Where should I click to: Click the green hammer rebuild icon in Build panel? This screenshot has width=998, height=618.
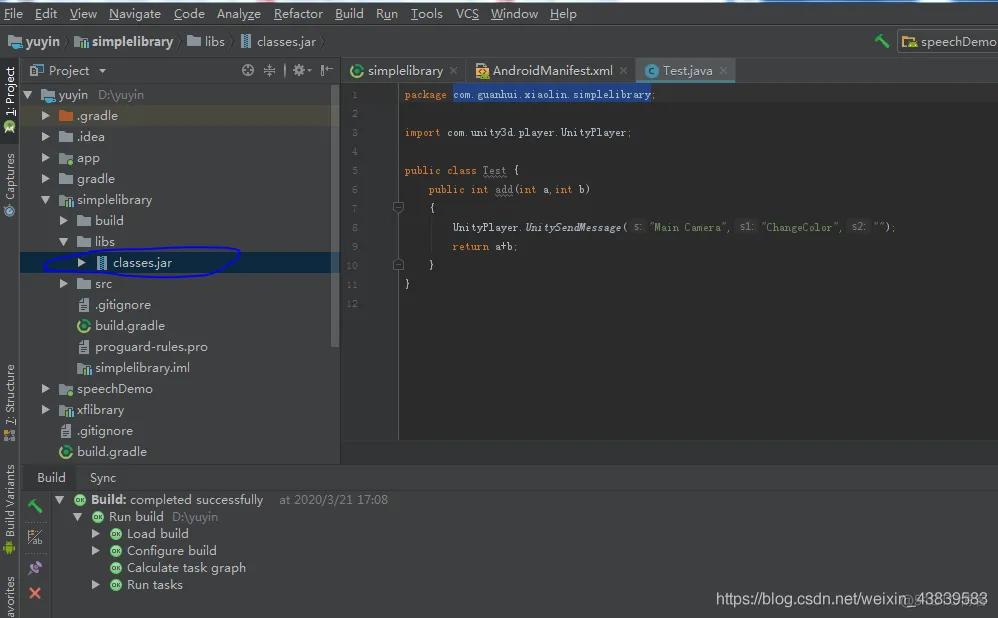click(x=35, y=507)
